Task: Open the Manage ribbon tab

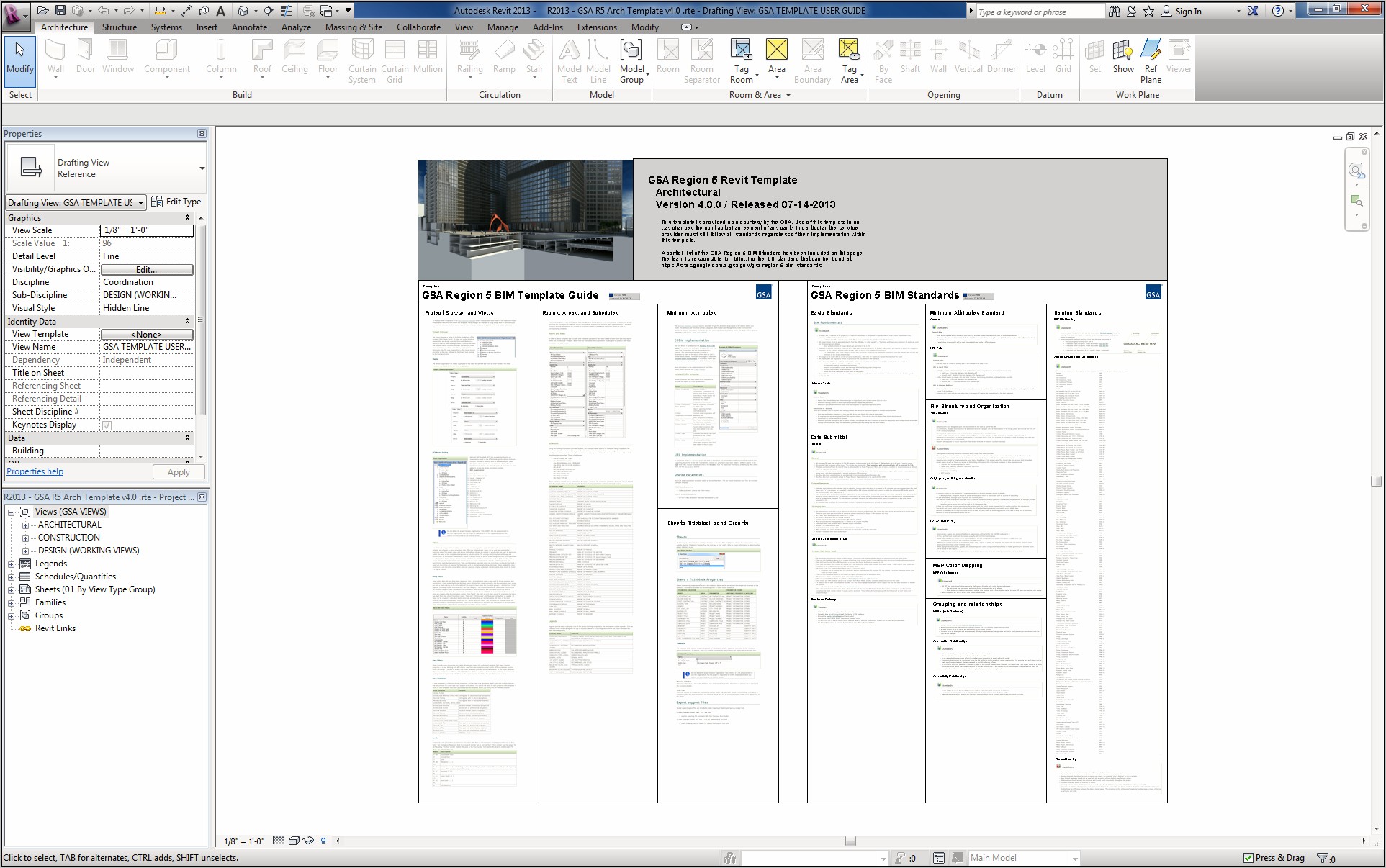Action: [x=503, y=27]
